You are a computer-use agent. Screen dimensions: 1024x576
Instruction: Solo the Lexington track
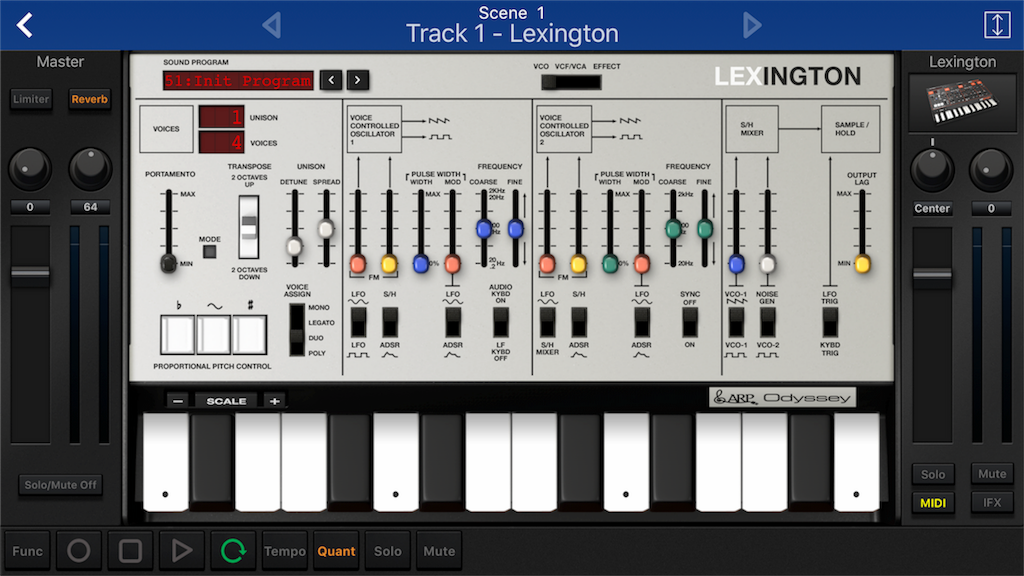click(933, 474)
